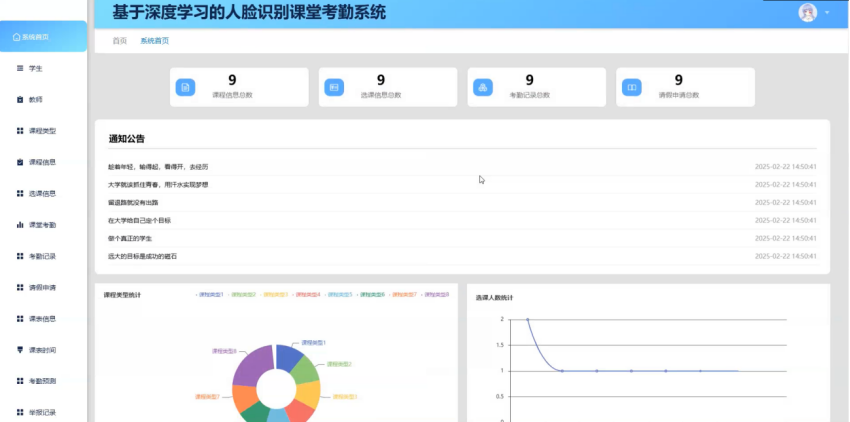
Task: Click the pie label 课程类型8 beside the purple slice
Action: coord(224,351)
